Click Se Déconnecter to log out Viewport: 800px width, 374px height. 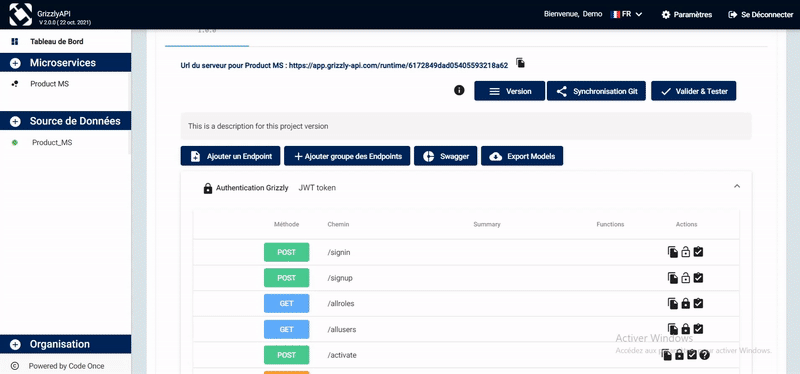tap(761, 15)
